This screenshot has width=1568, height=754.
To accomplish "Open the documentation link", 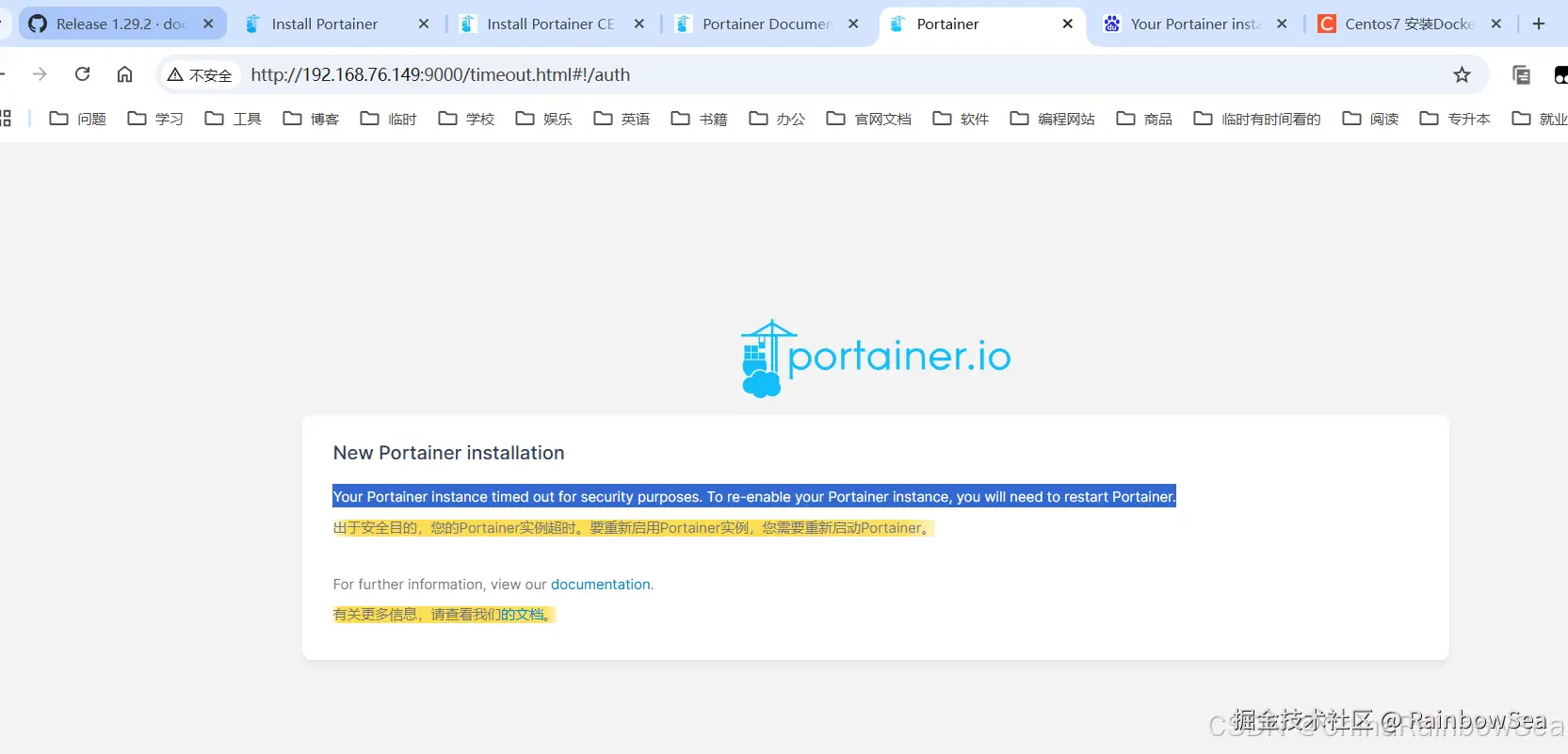I will pos(600,585).
